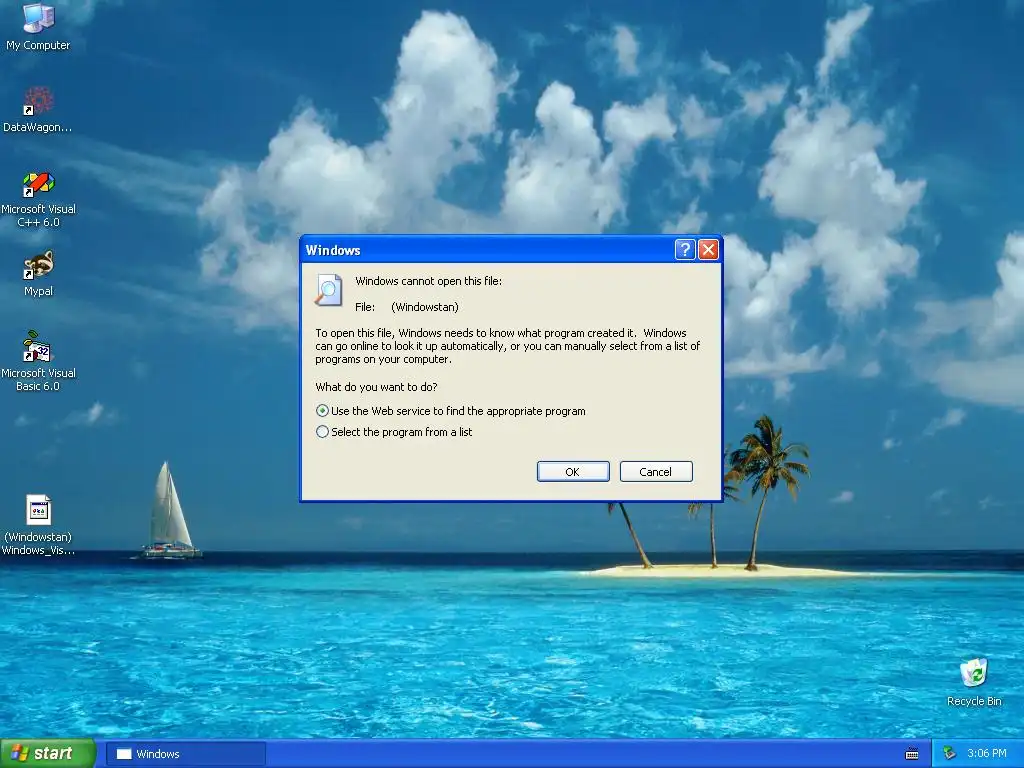1024x768 pixels.
Task: Click the 'What do you want to do?' text
Action: [376, 387]
